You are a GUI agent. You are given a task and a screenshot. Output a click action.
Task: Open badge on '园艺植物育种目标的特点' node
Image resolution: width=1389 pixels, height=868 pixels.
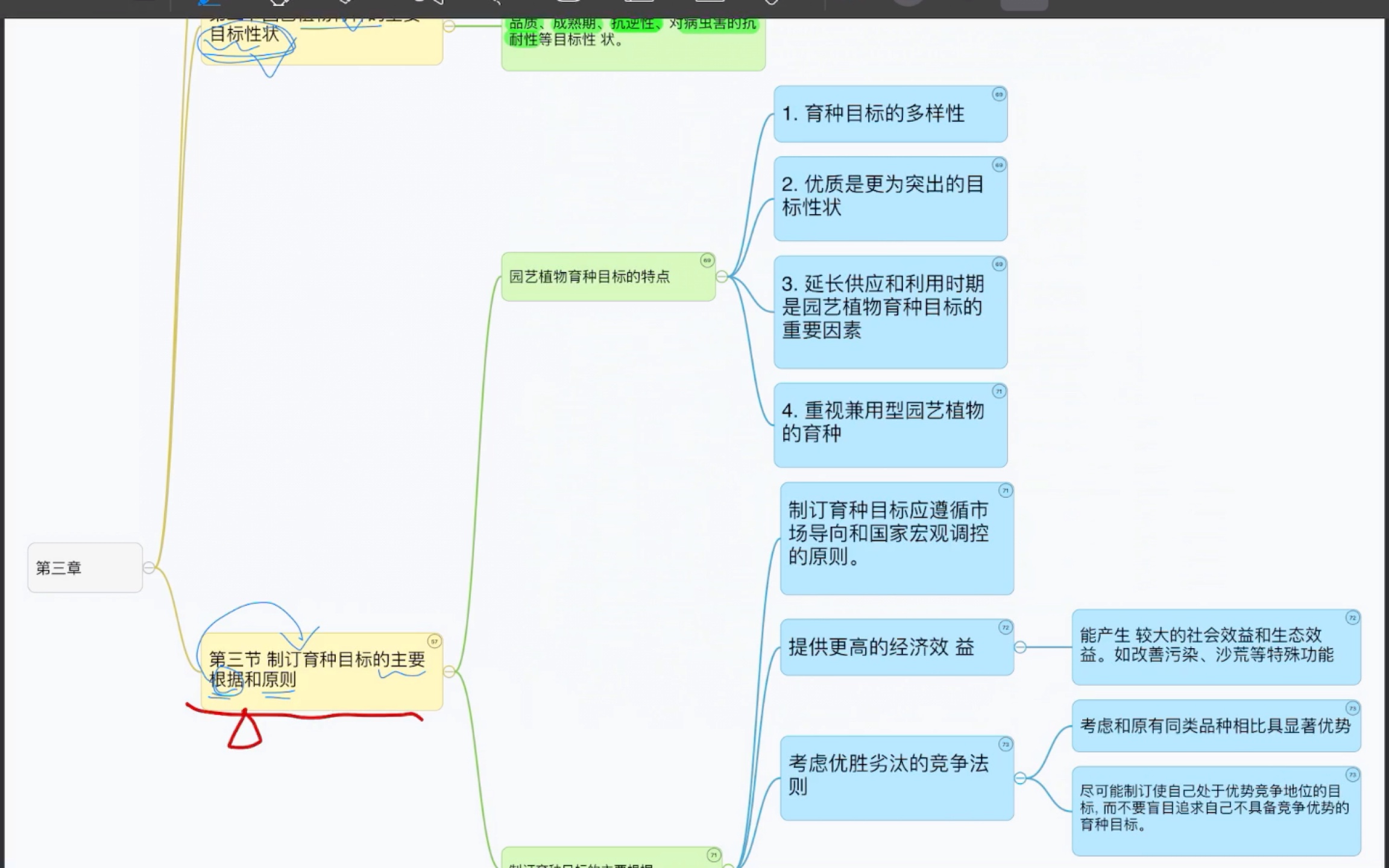[x=707, y=260]
